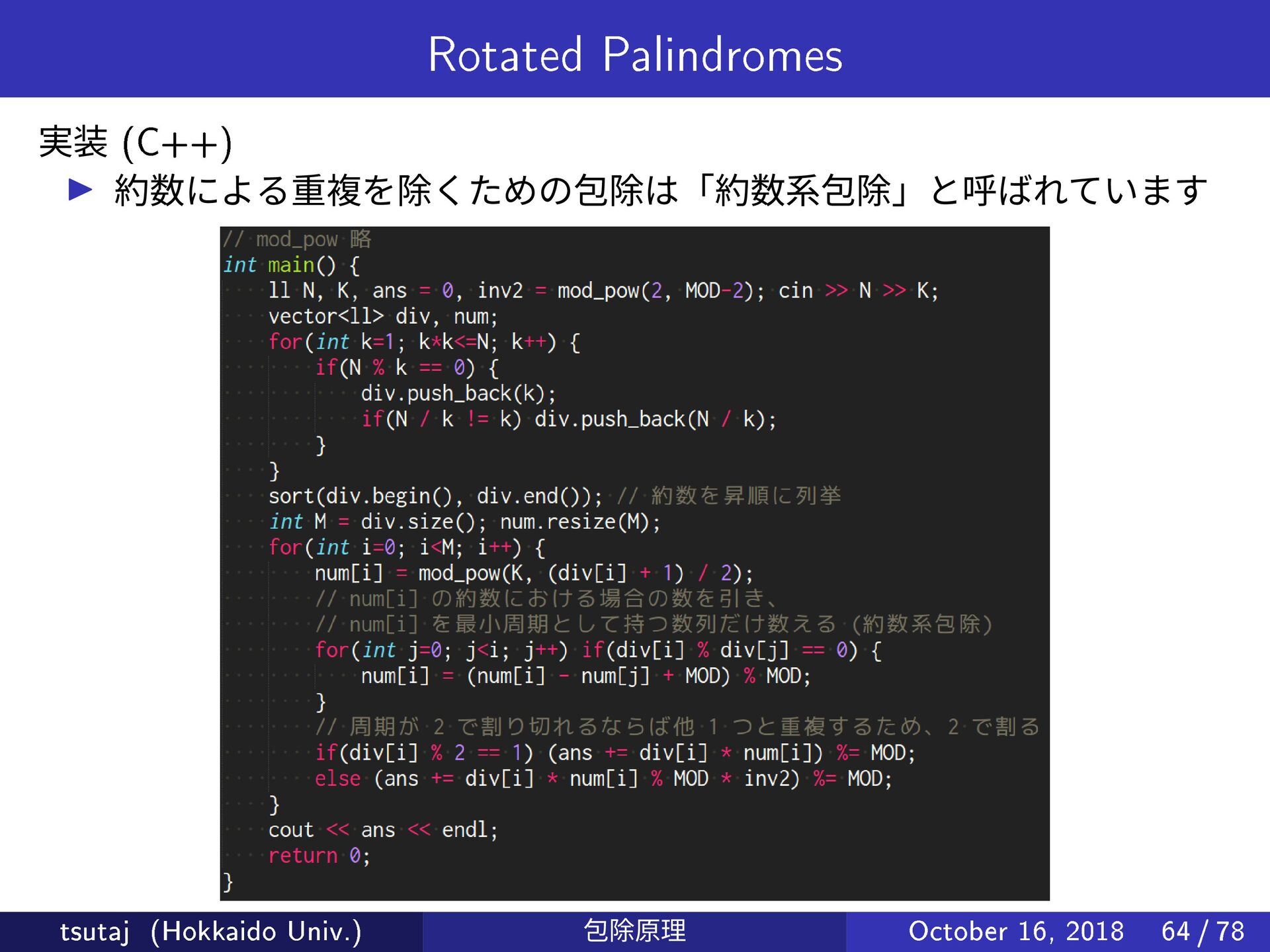Click the author name tsutaj in footer
Image resolution: width=1270 pixels, height=952 pixels.
(x=94, y=931)
